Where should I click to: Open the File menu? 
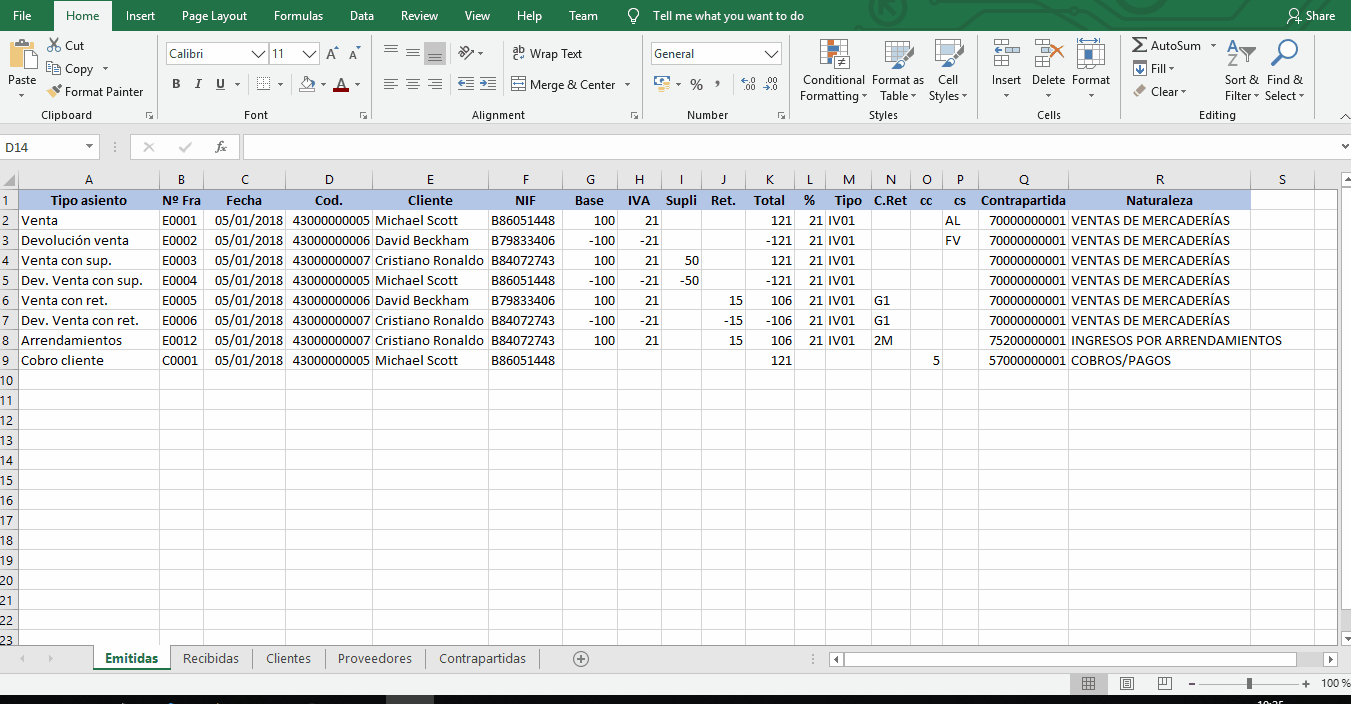pos(22,16)
